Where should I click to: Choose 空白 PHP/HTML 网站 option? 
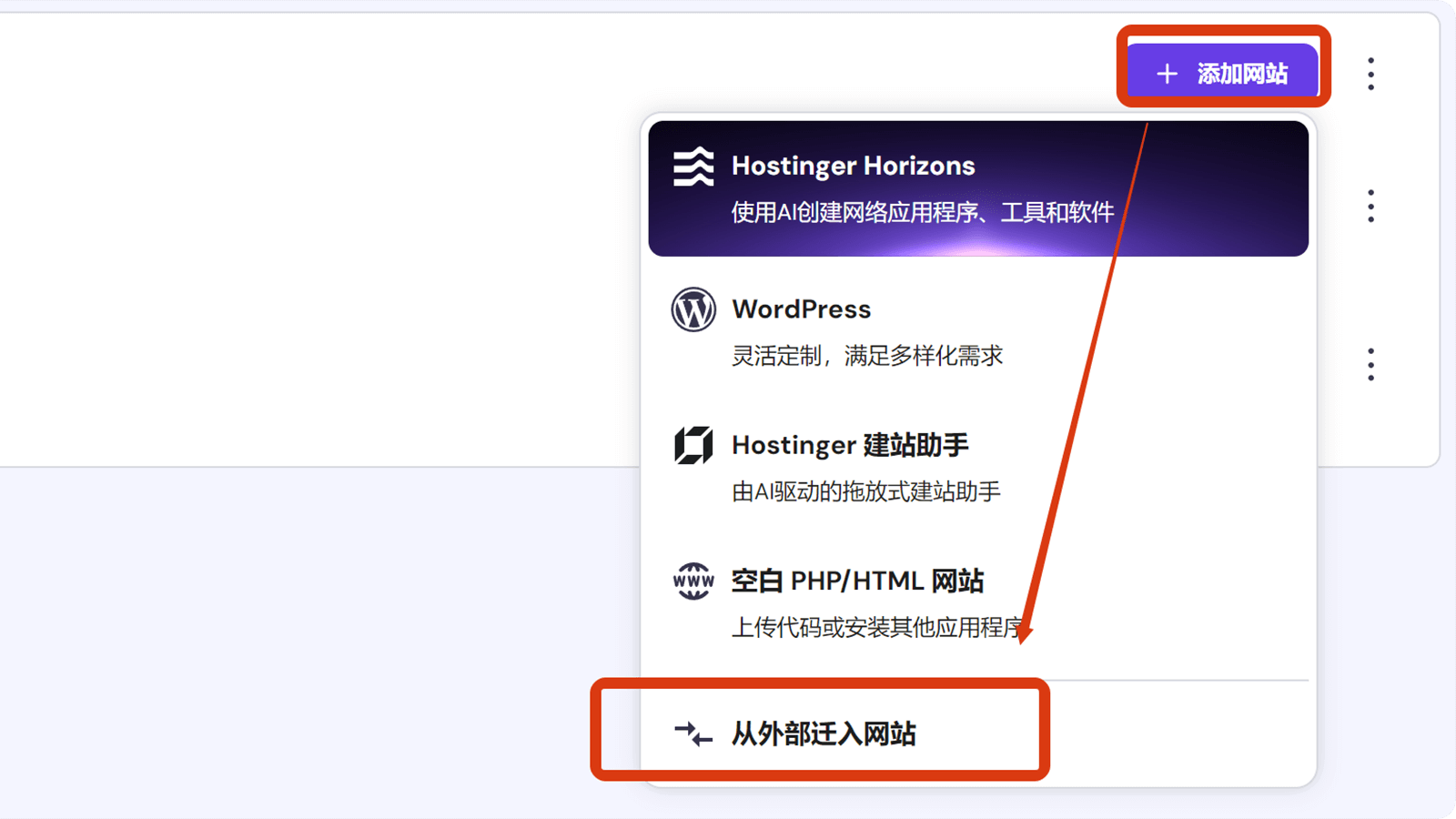pos(978,603)
